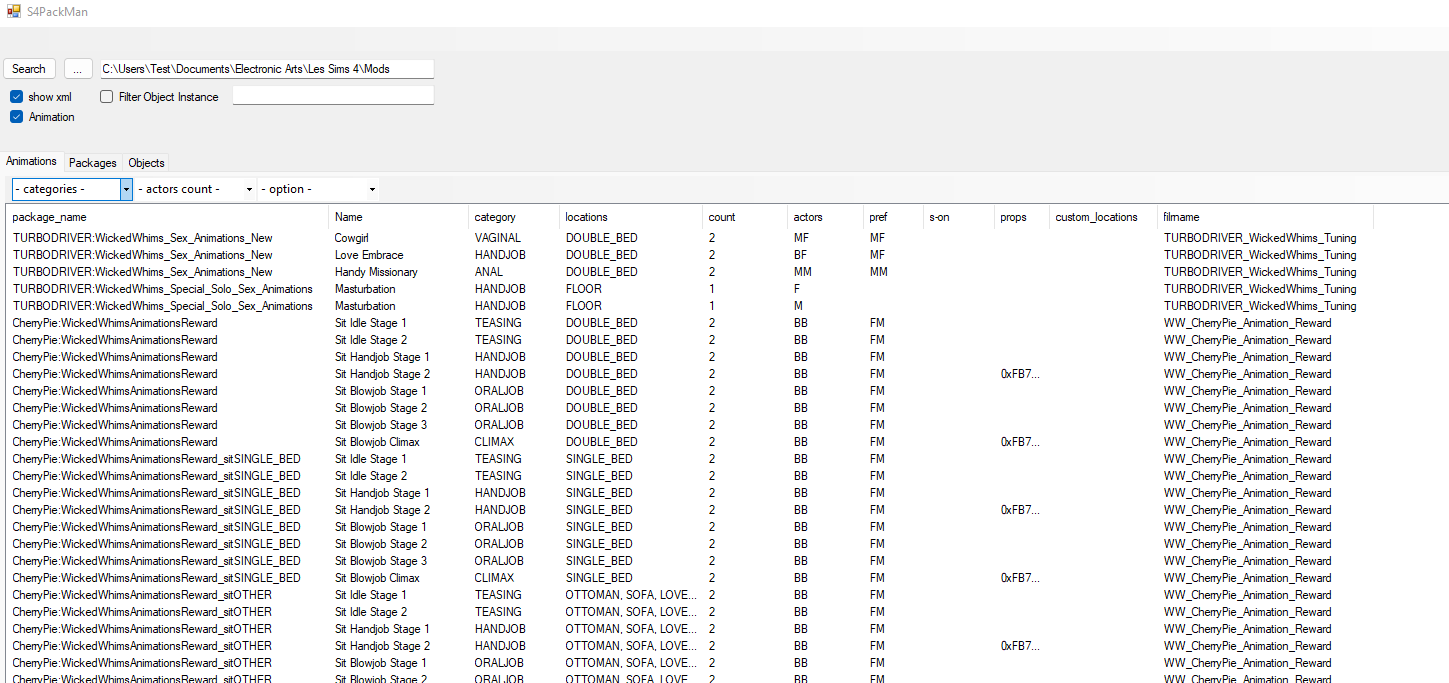
Task: Click the actors column header
Action: pos(825,217)
